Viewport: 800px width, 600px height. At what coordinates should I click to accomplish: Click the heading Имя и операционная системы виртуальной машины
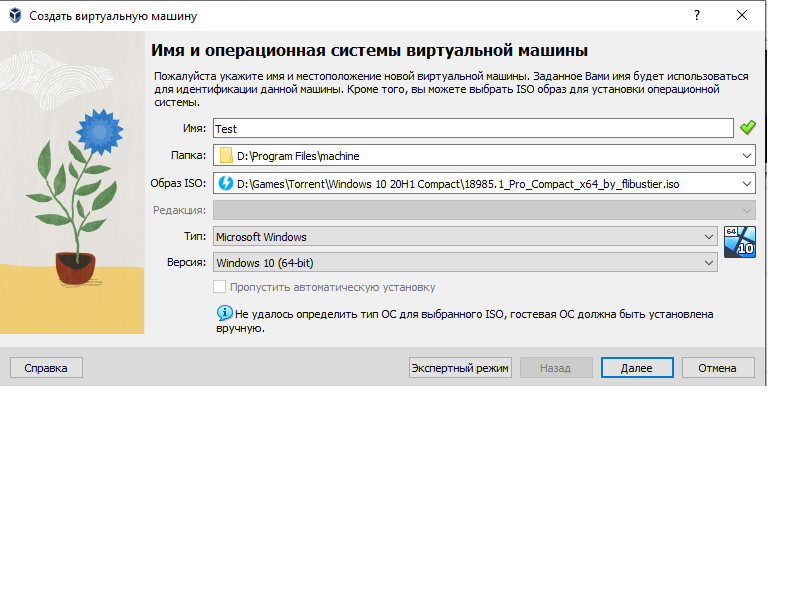click(x=369, y=51)
